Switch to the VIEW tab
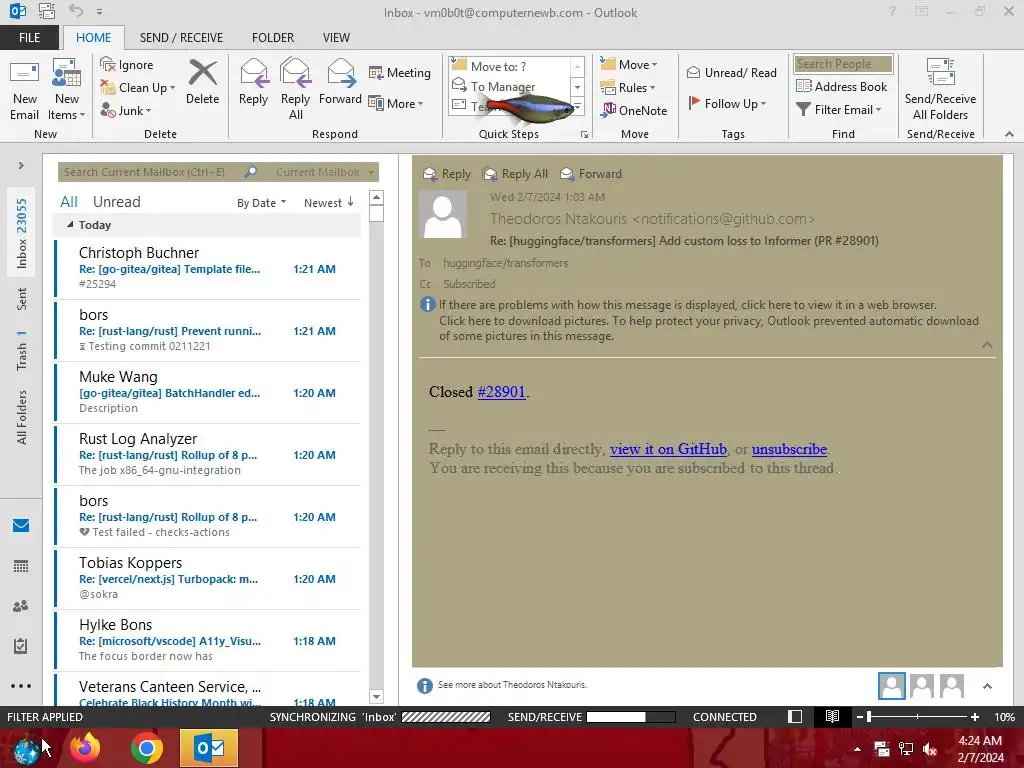This screenshot has width=1024, height=768. click(336, 38)
